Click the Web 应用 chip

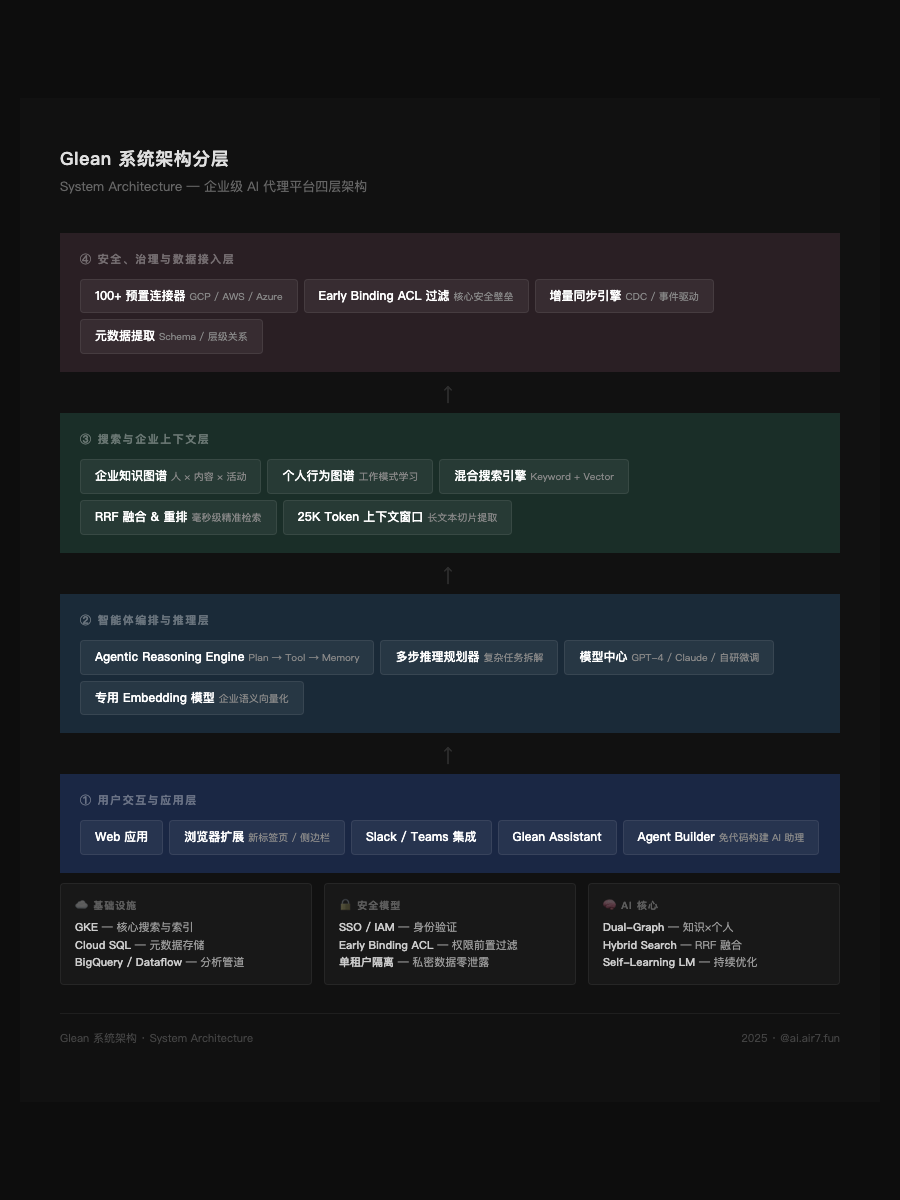(121, 837)
